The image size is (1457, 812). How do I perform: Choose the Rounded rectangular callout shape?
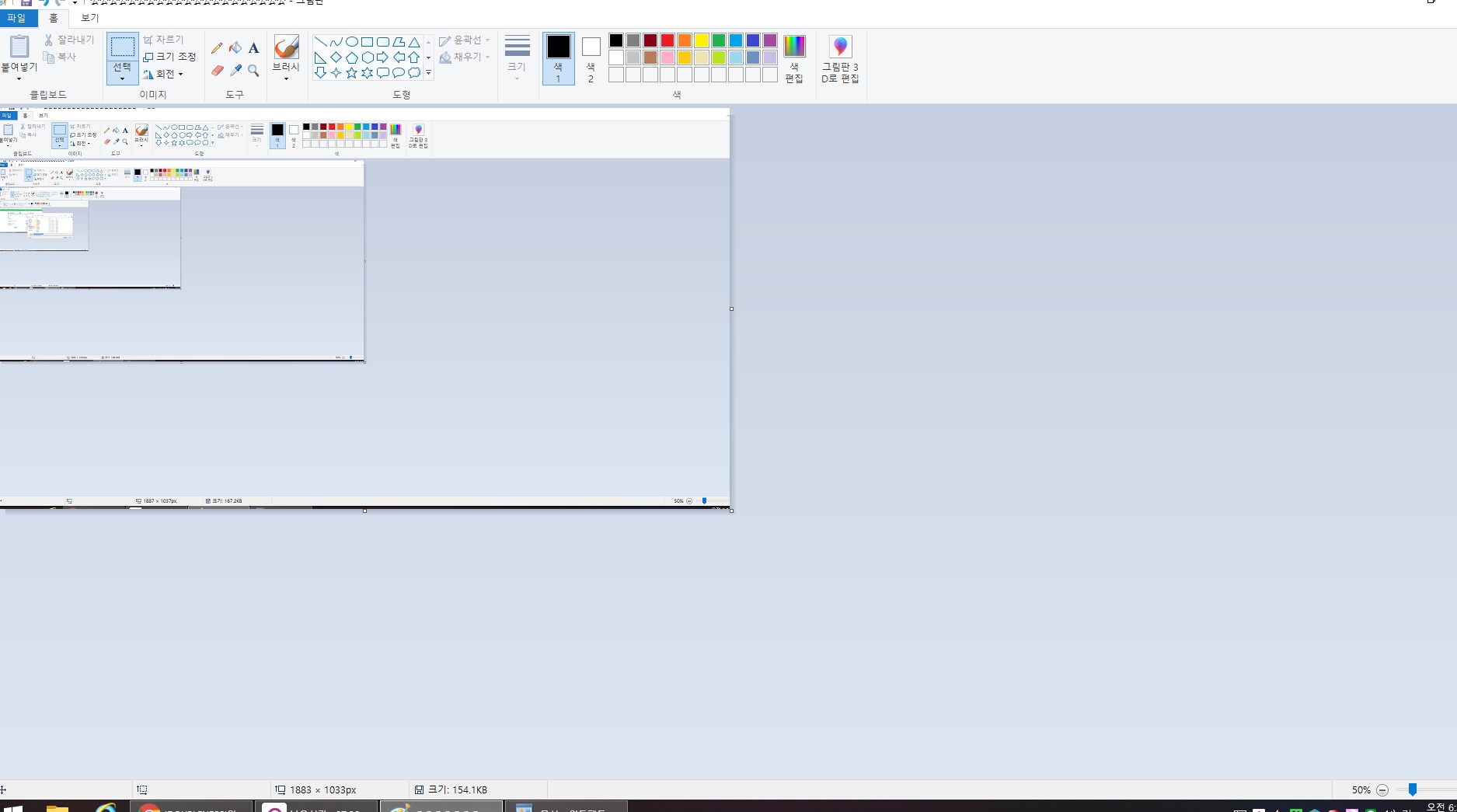[382, 73]
